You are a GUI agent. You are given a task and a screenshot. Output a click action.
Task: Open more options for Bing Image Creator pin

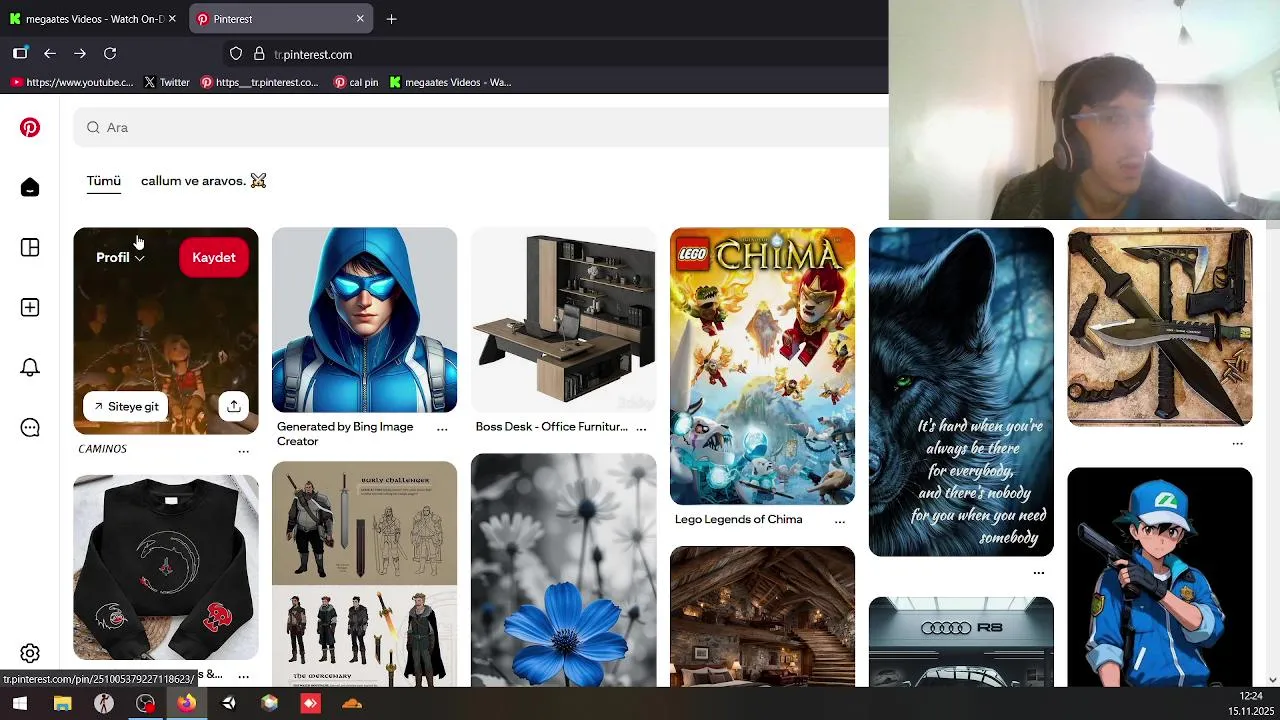[442, 428]
